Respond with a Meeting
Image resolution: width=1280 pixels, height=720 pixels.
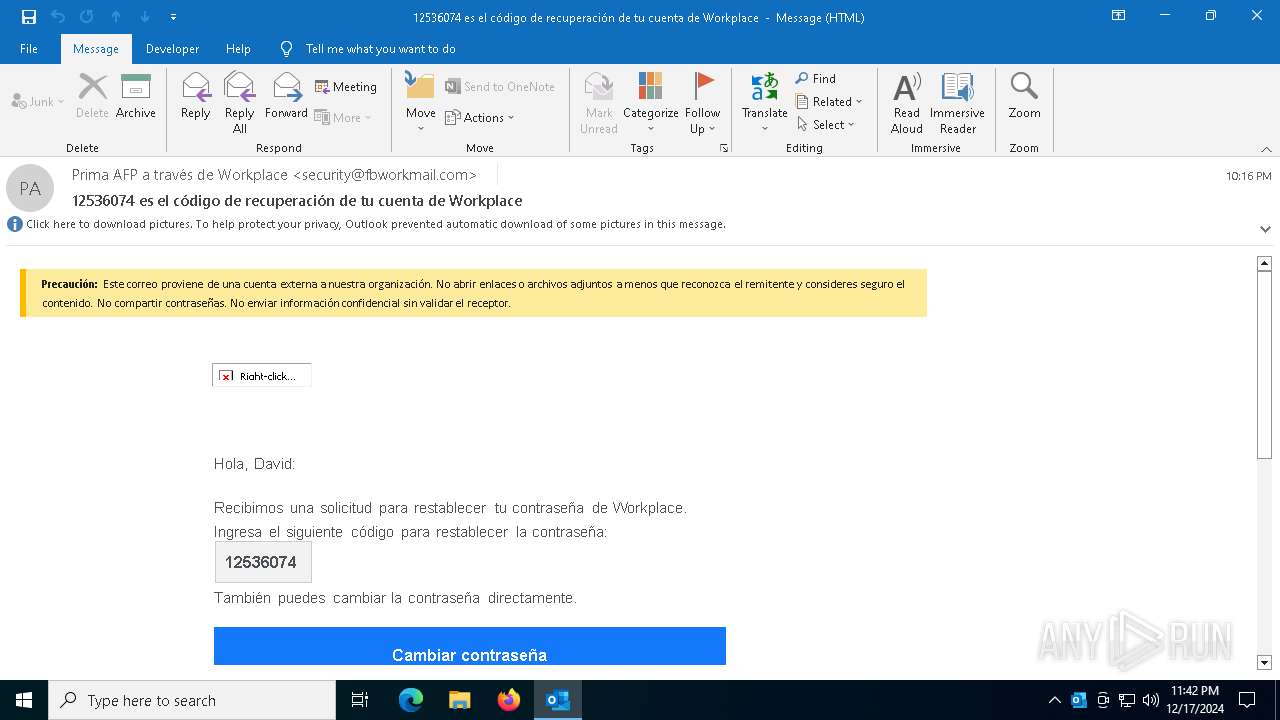click(346, 87)
